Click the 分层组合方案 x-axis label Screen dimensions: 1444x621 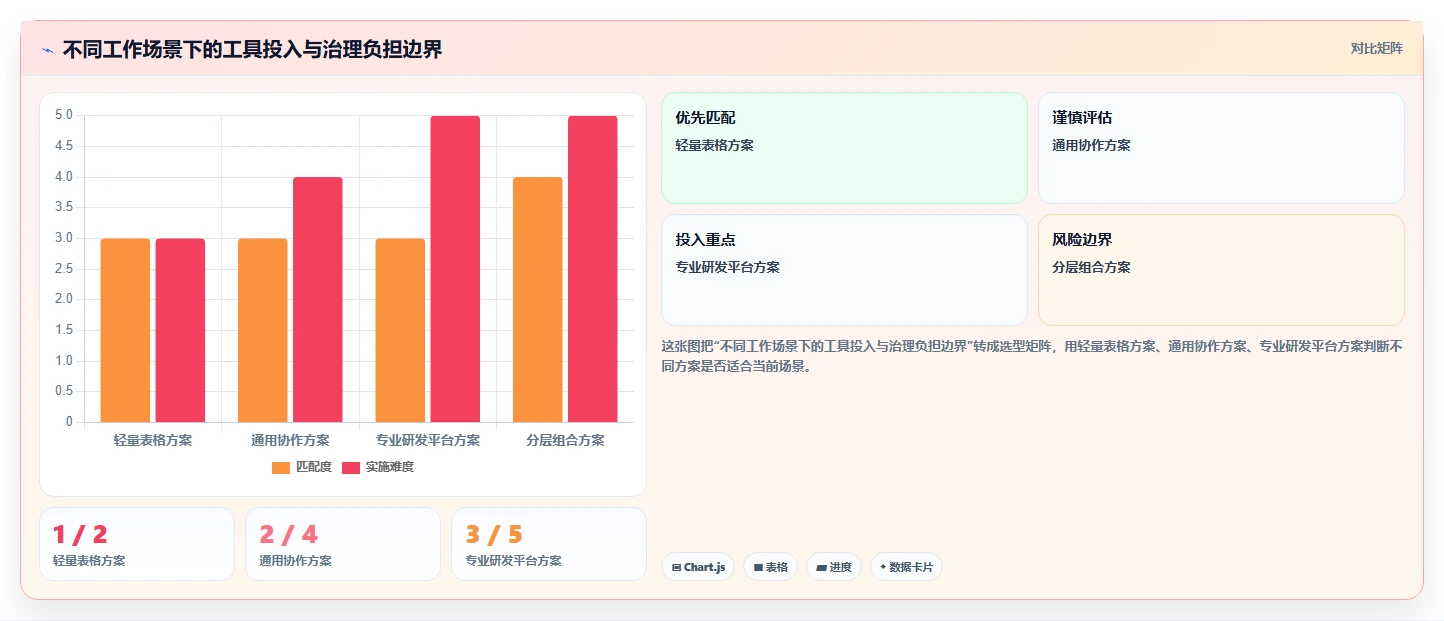pyautogui.click(x=565, y=440)
